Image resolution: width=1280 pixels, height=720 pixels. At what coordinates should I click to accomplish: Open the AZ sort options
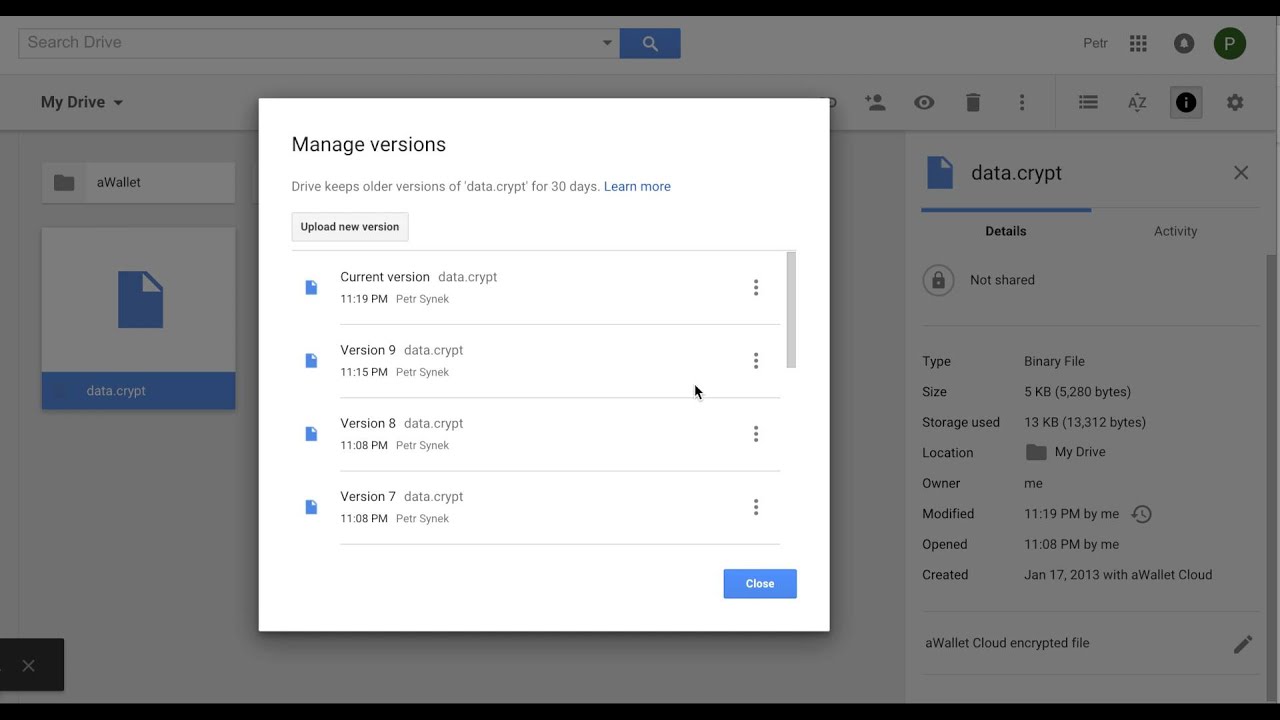coord(1137,102)
